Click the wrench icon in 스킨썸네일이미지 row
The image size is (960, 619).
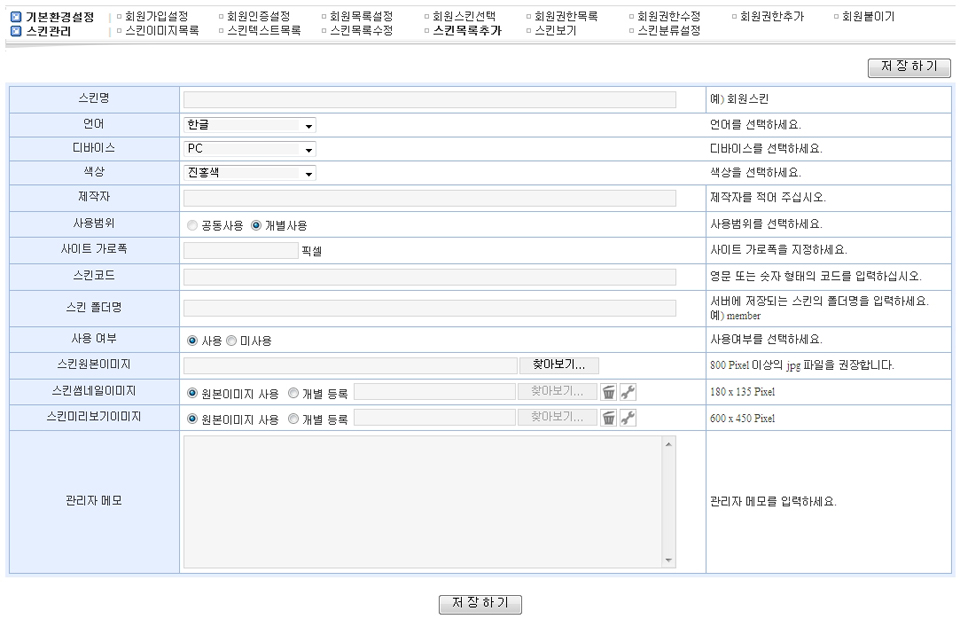tap(628, 392)
